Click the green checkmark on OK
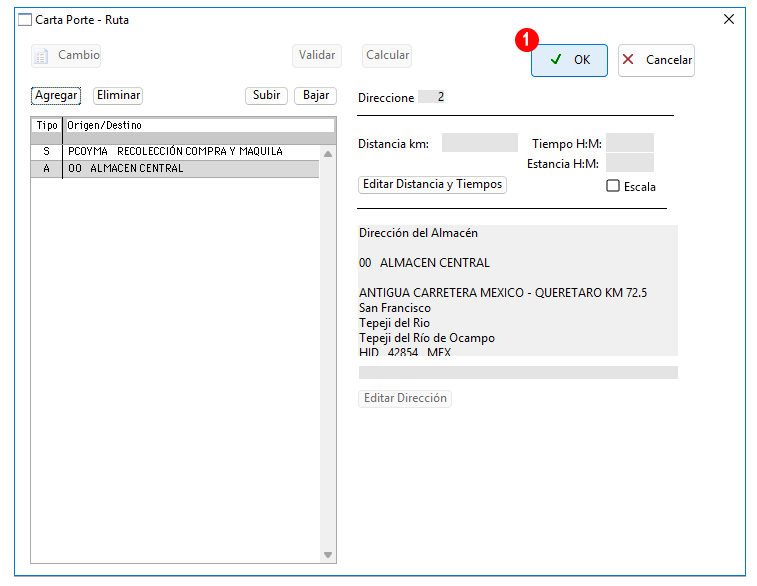 pyautogui.click(x=556, y=59)
